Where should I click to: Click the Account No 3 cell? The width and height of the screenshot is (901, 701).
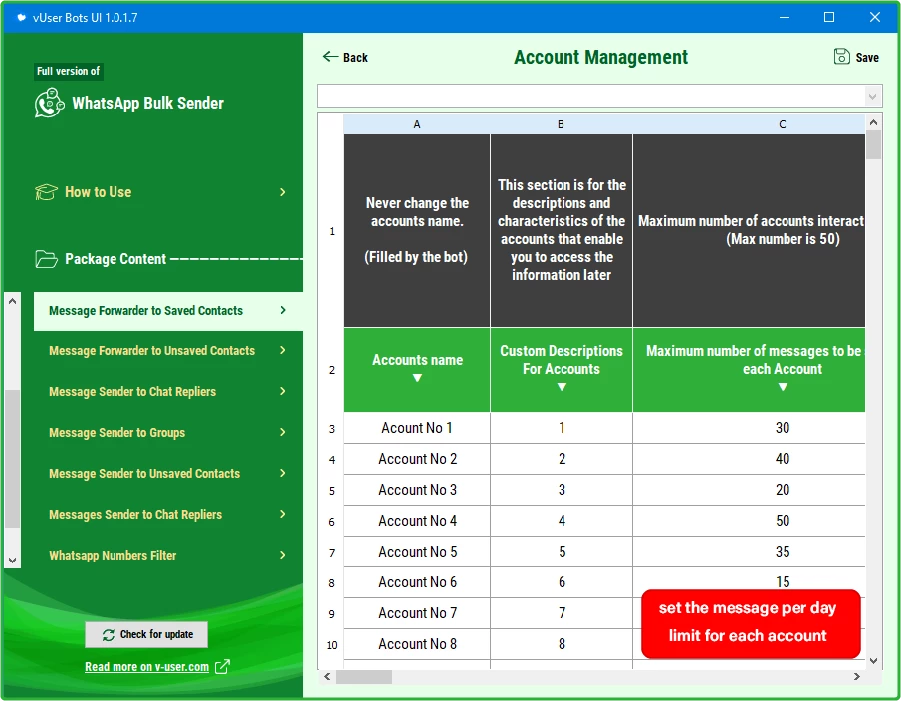(417, 490)
